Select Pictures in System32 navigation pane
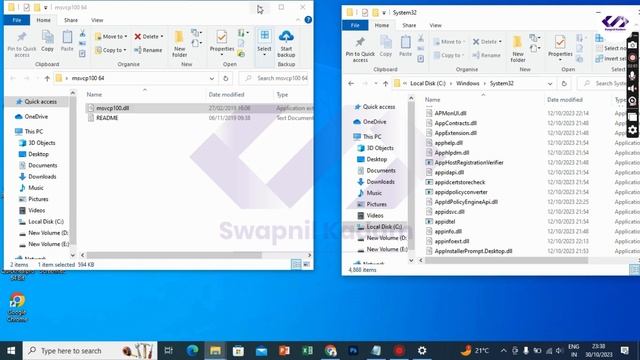Image resolution: width=640 pixels, height=360 pixels. pyautogui.click(x=376, y=204)
